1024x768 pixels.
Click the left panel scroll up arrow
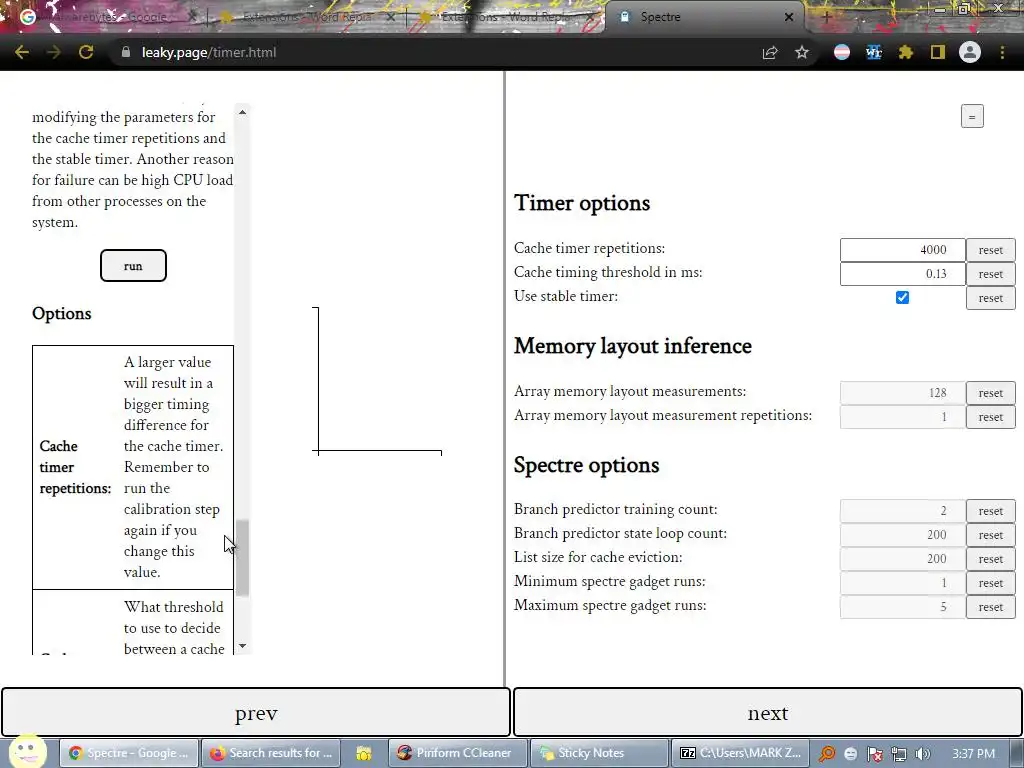(x=242, y=112)
